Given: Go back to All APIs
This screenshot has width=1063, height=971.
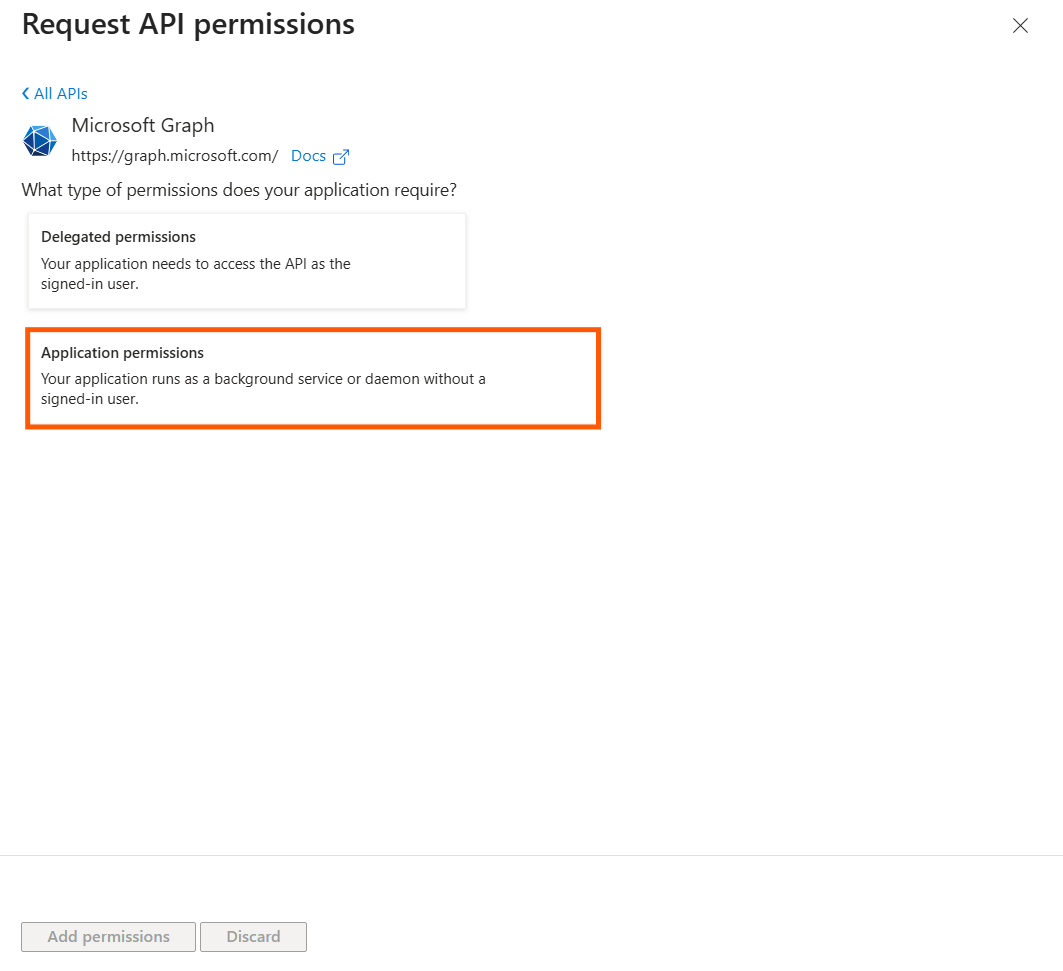Looking at the screenshot, I should click(x=60, y=94).
